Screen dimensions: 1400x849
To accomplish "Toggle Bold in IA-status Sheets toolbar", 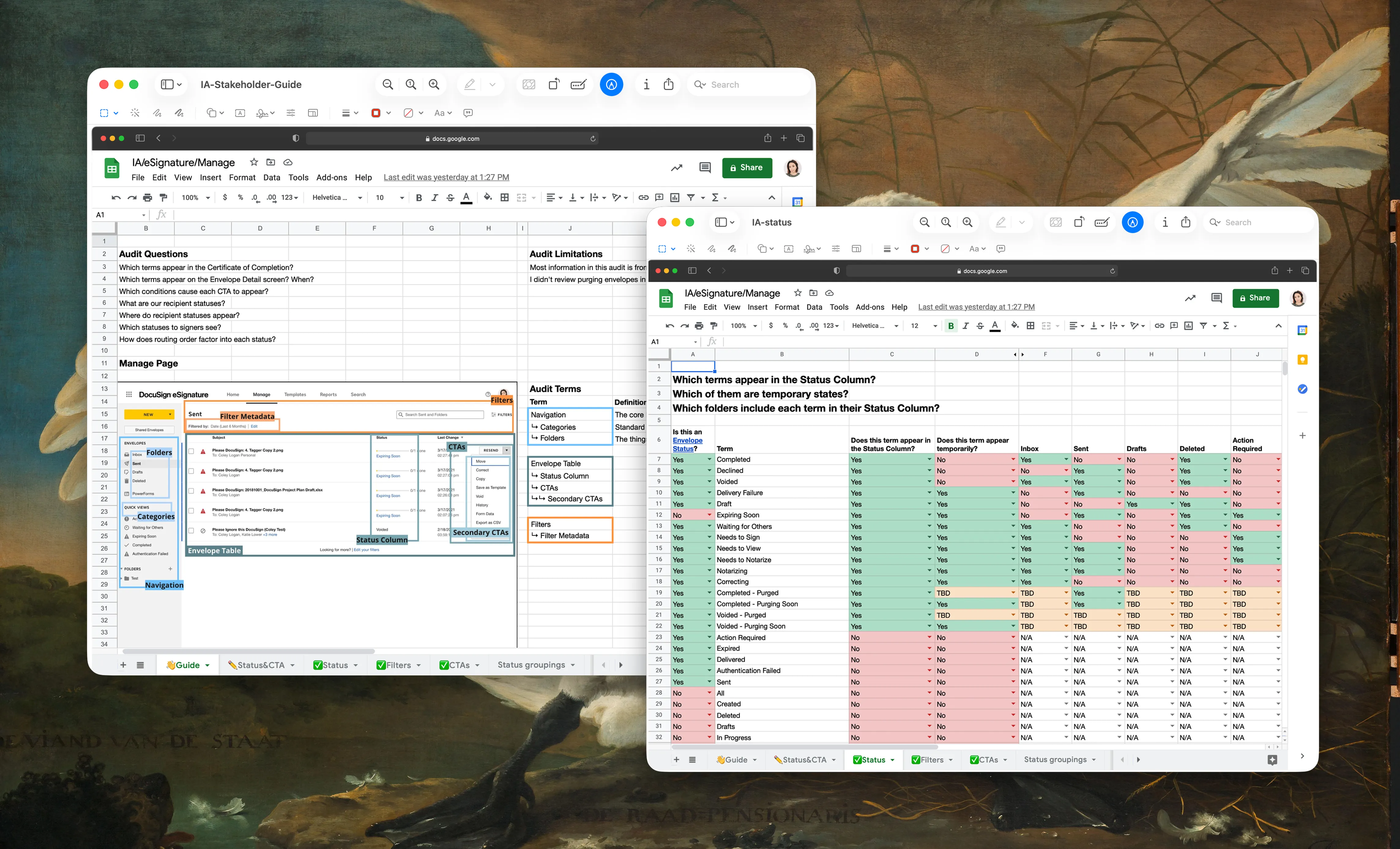I will click(x=951, y=326).
